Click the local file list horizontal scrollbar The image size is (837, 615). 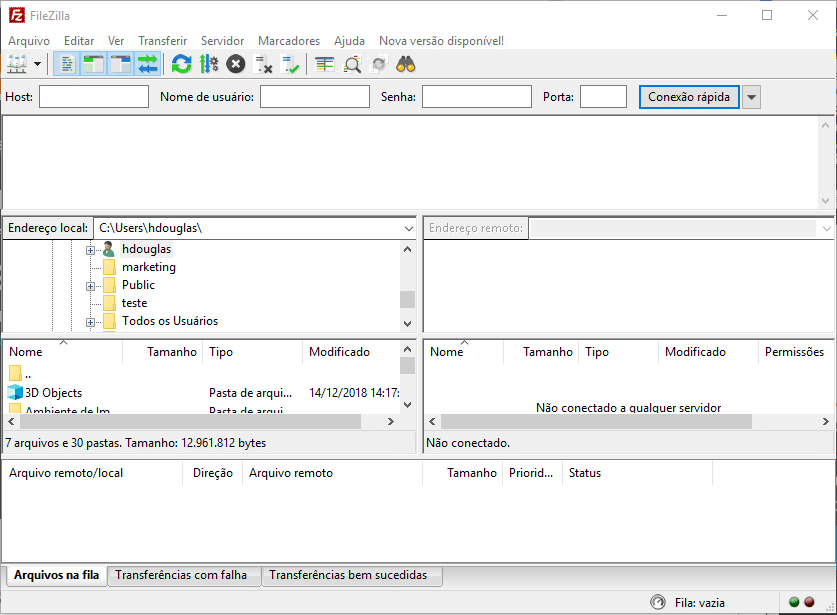(x=200, y=422)
